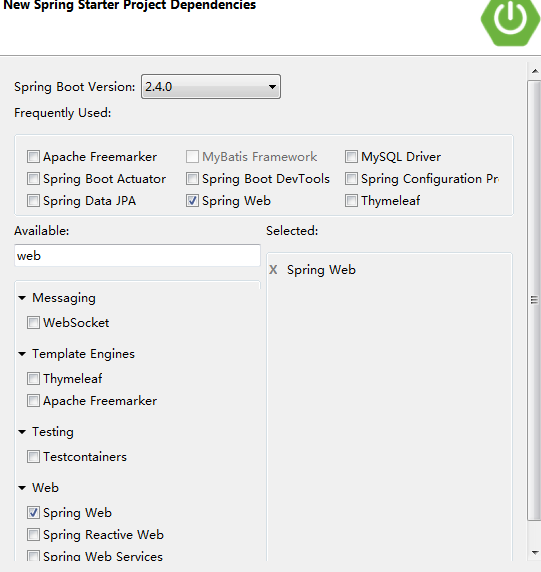Click the scrollbar down arrow
Viewport: 541px width, 572px height.
(x=535, y=553)
